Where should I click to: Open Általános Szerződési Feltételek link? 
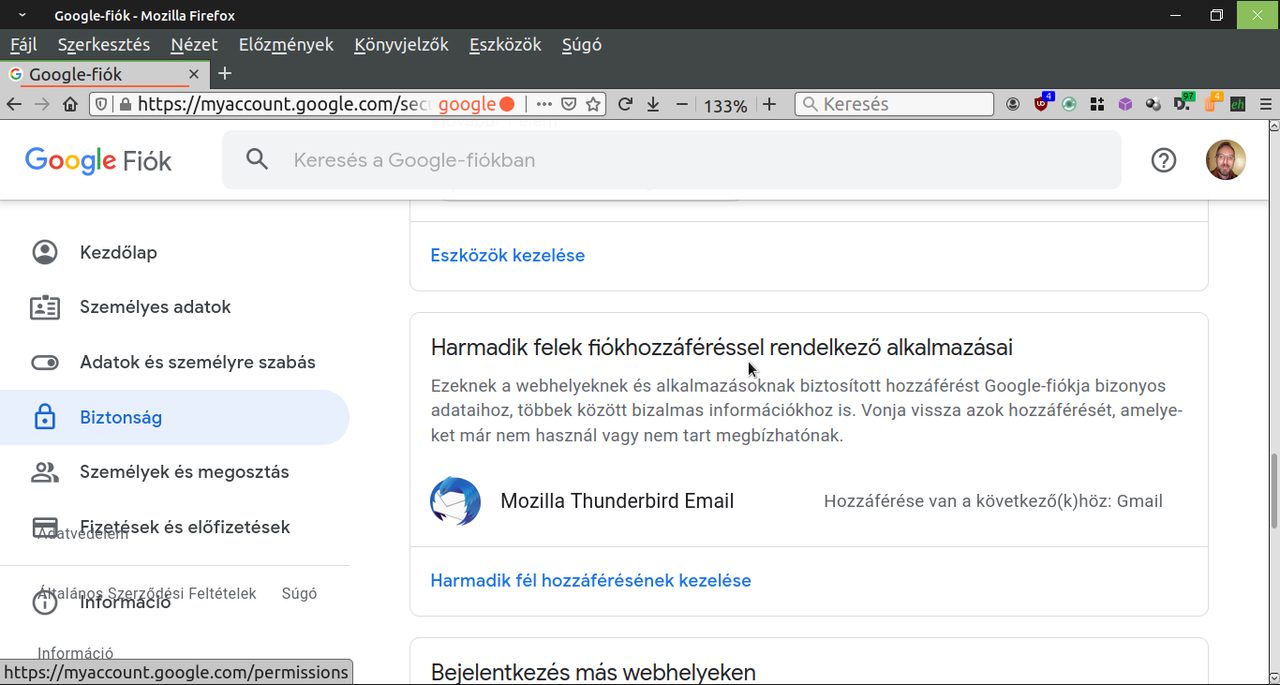[147, 593]
